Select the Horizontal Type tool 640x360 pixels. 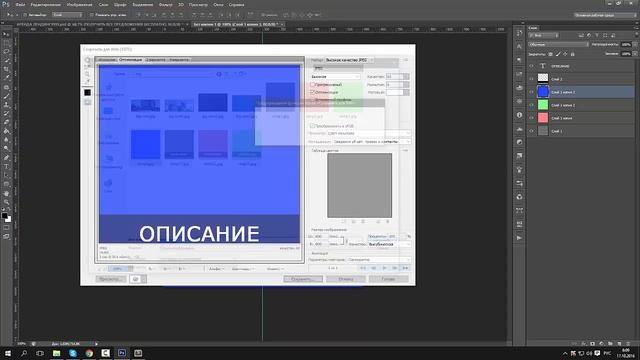6,167
